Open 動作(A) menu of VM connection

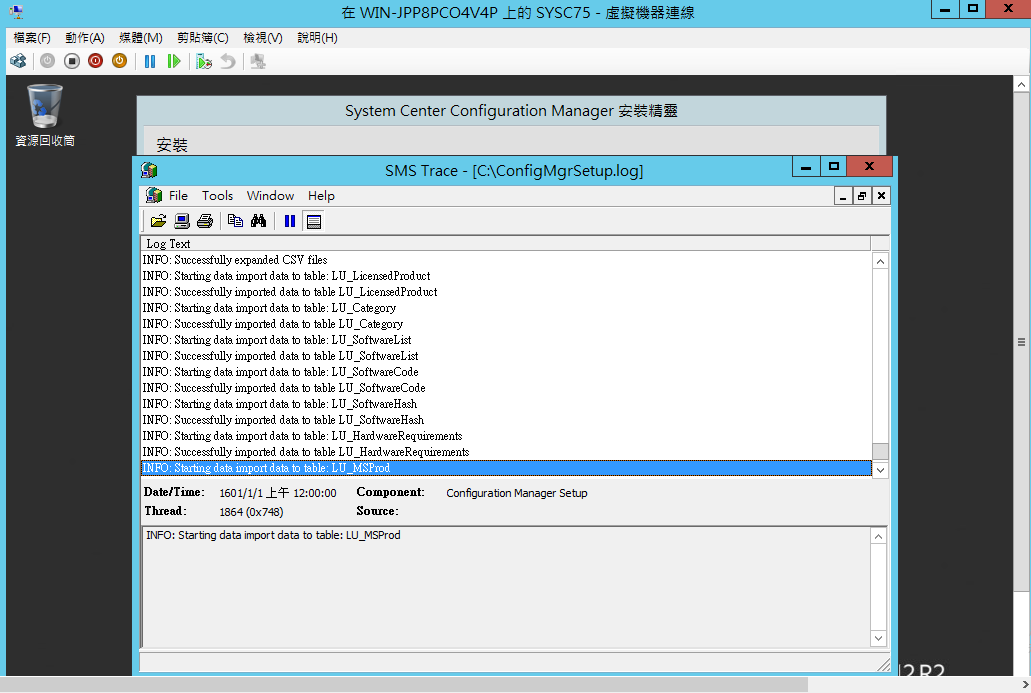(x=85, y=37)
